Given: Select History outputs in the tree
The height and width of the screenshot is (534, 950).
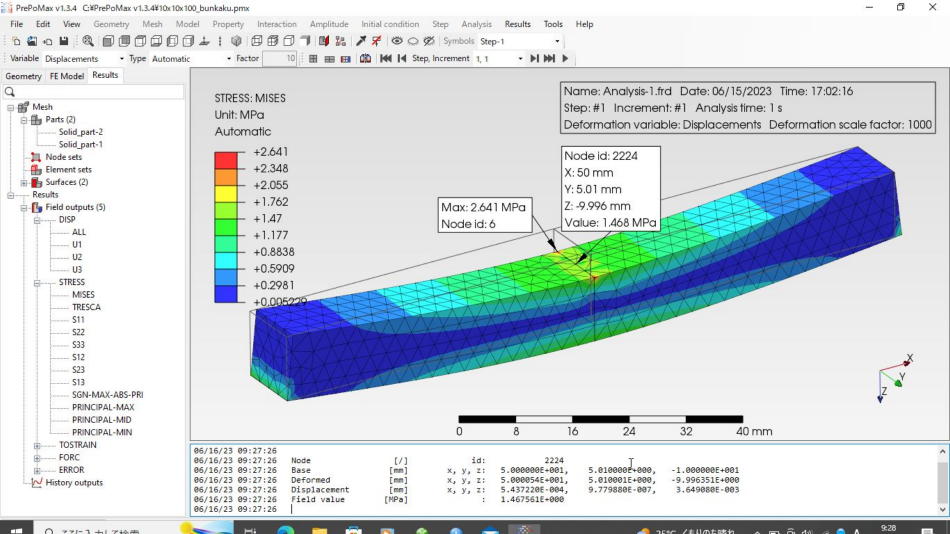Looking at the screenshot, I should tap(74, 482).
